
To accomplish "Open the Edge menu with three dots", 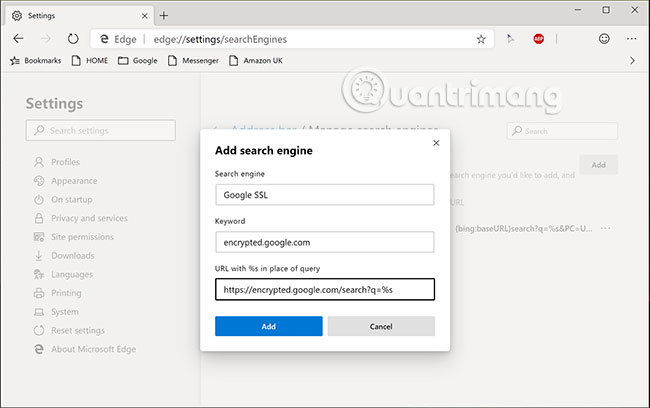I will 631,39.
